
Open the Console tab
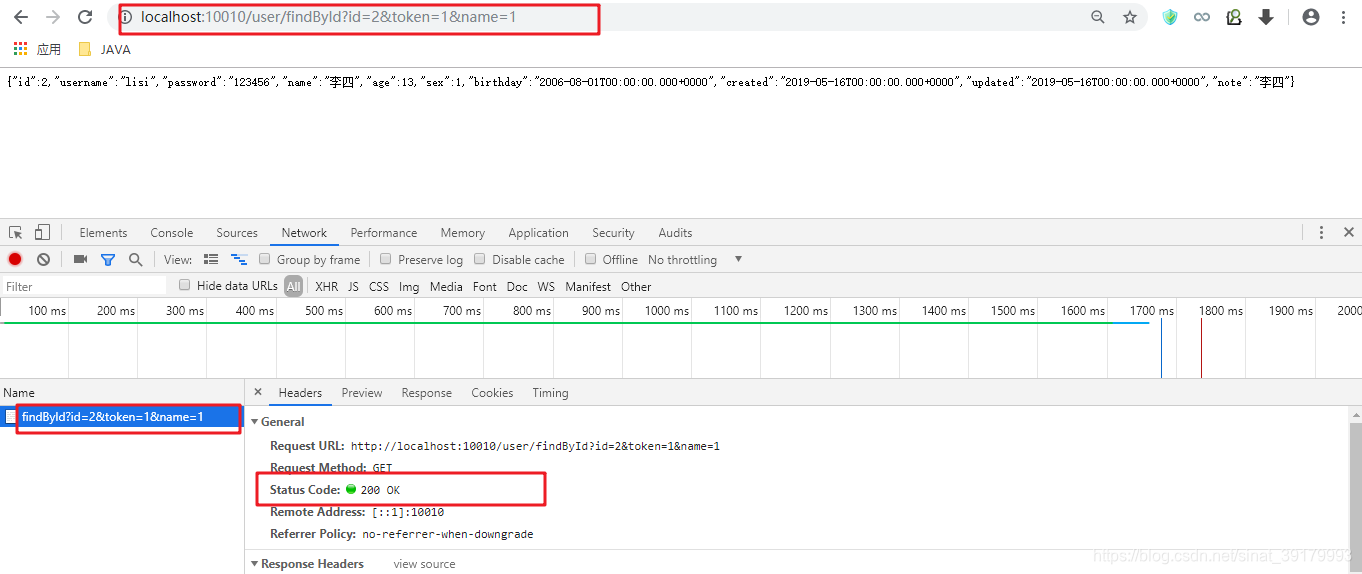171,232
